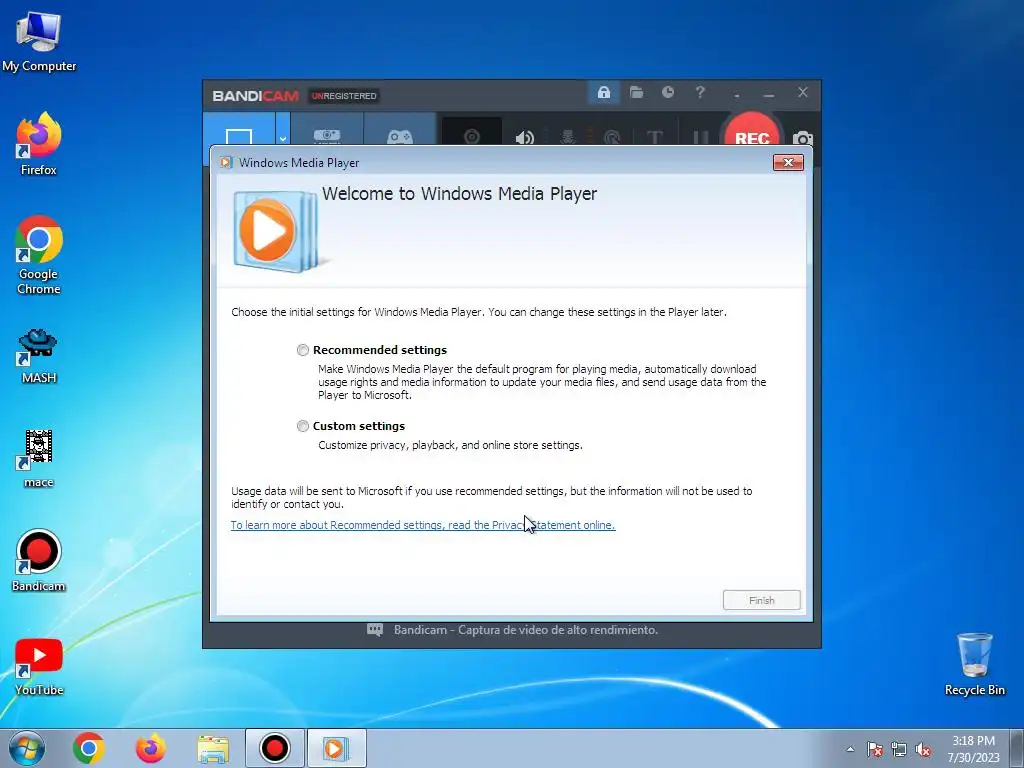Open the My Computer desktop icon
Viewport: 1024px width, 768px height.
39,42
